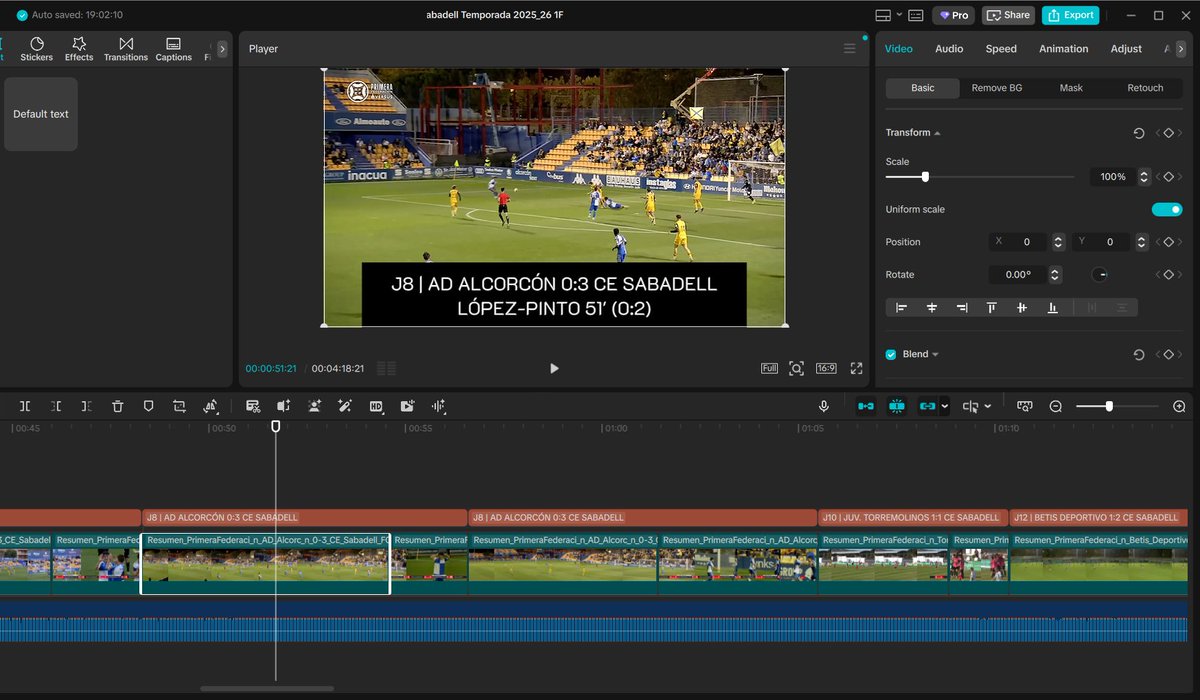Show more inspector tabs with the right chevron
Viewport: 1200px width, 700px height.
click(1180, 48)
